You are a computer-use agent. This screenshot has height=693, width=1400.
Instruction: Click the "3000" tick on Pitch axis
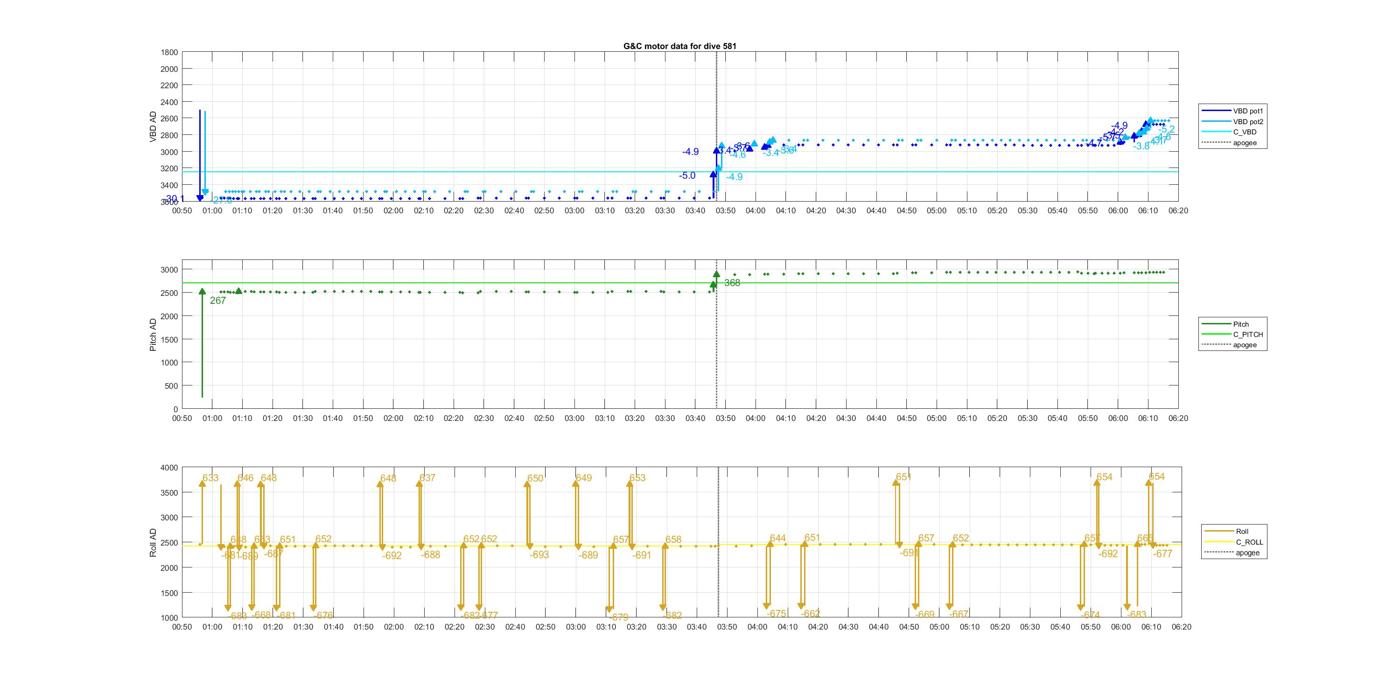[x=169, y=270]
